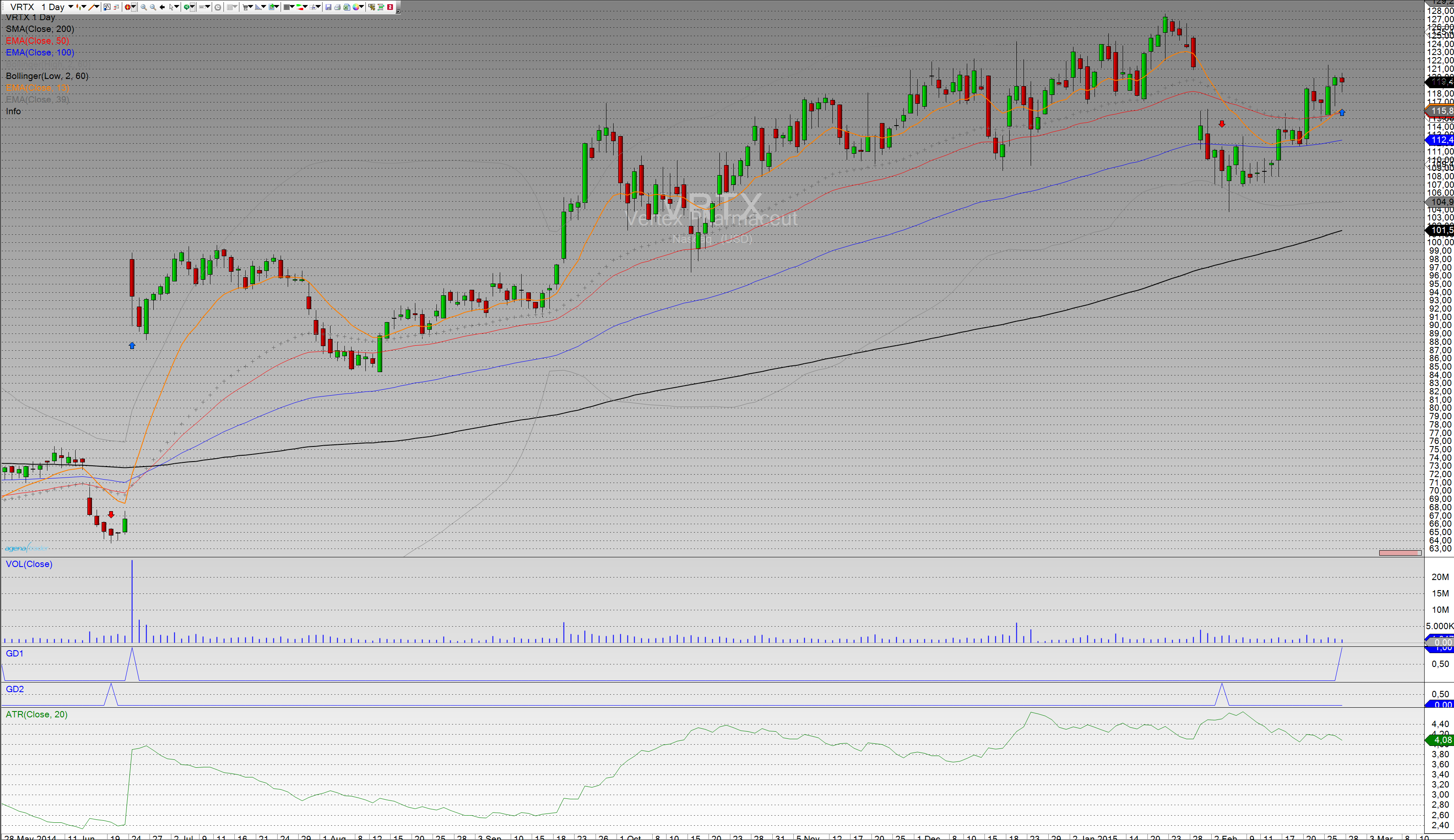Viewport: 1454px width, 840px height.
Task: Click the clock time settings icon
Action: point(218,7)
